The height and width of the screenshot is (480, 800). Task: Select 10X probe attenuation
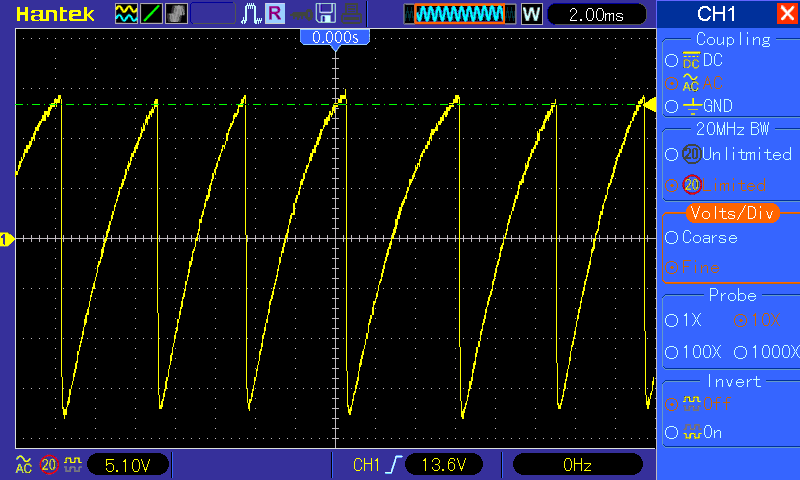click(757, 320)
